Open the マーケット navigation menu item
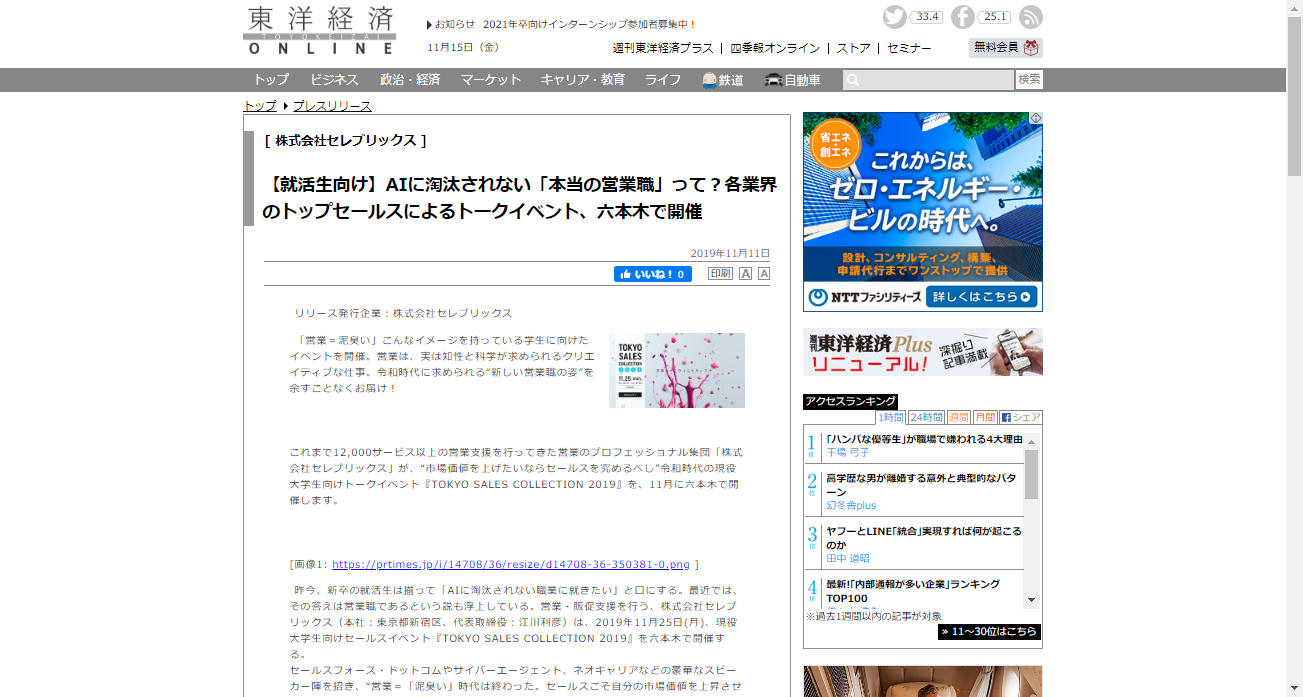This screenshot has width=1303, height=697. pyautogui.click(x=491, y=80)
